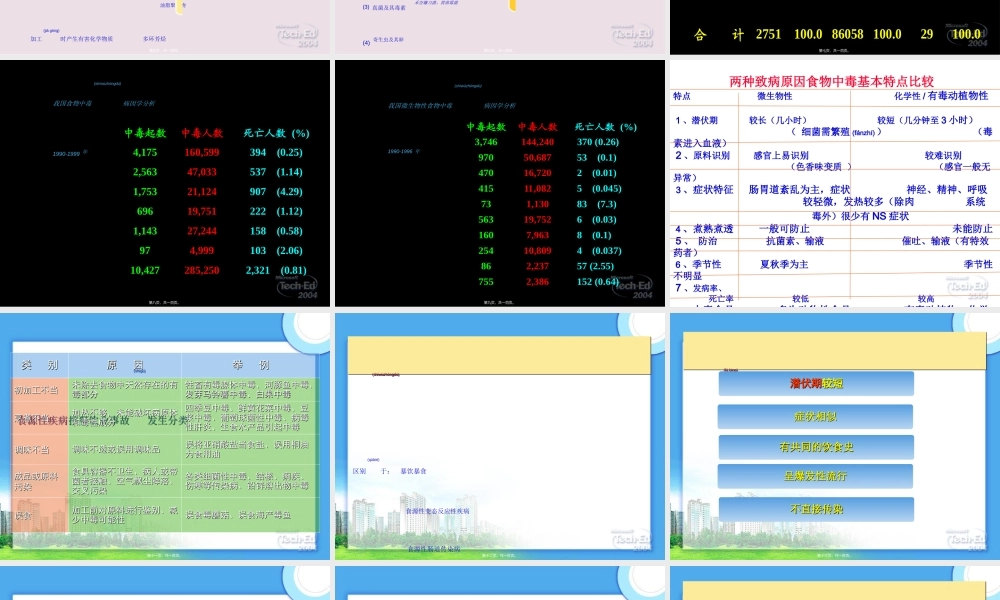Click the 3,746 value in green

485,142
